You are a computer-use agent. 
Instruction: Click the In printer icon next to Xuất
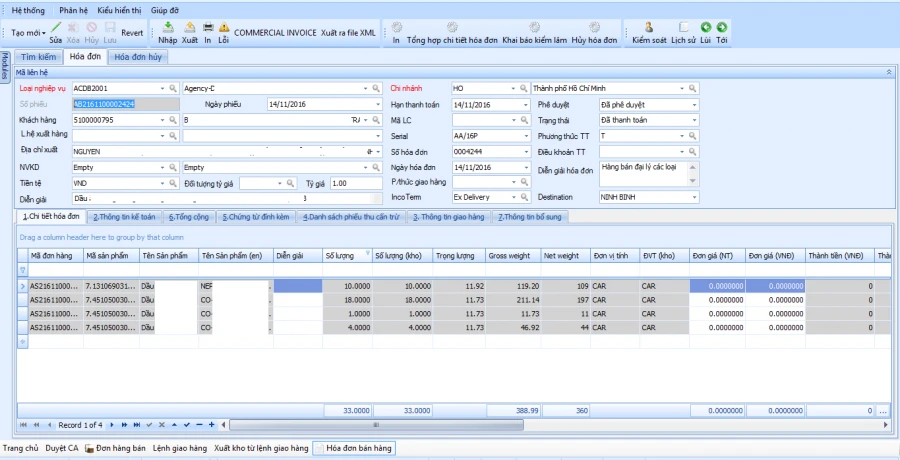pos(208,27)
